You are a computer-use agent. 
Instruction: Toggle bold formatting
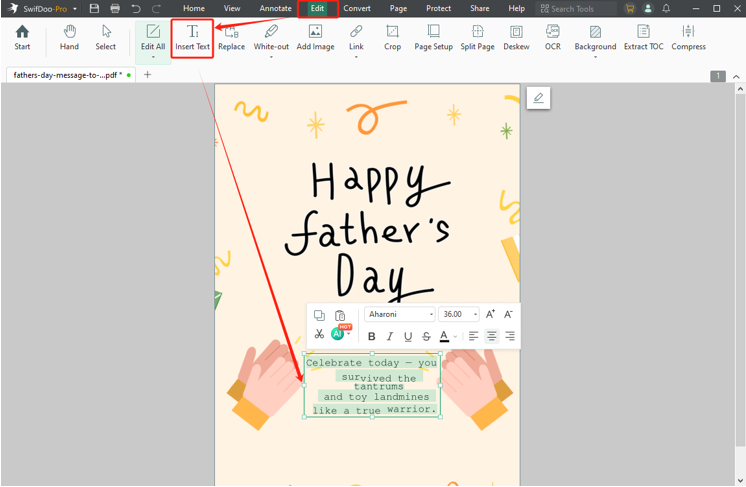(372, 336)
